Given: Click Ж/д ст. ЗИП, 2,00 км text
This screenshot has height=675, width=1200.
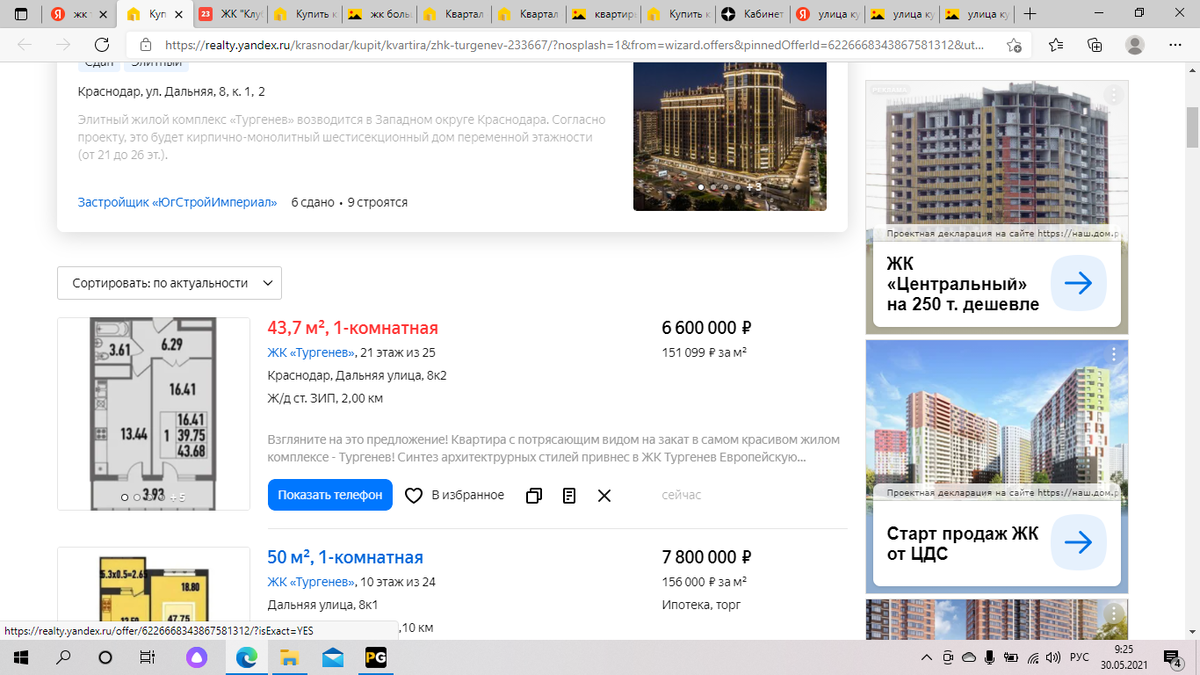Looking at the screenshot, I should (x=325, y=398).
